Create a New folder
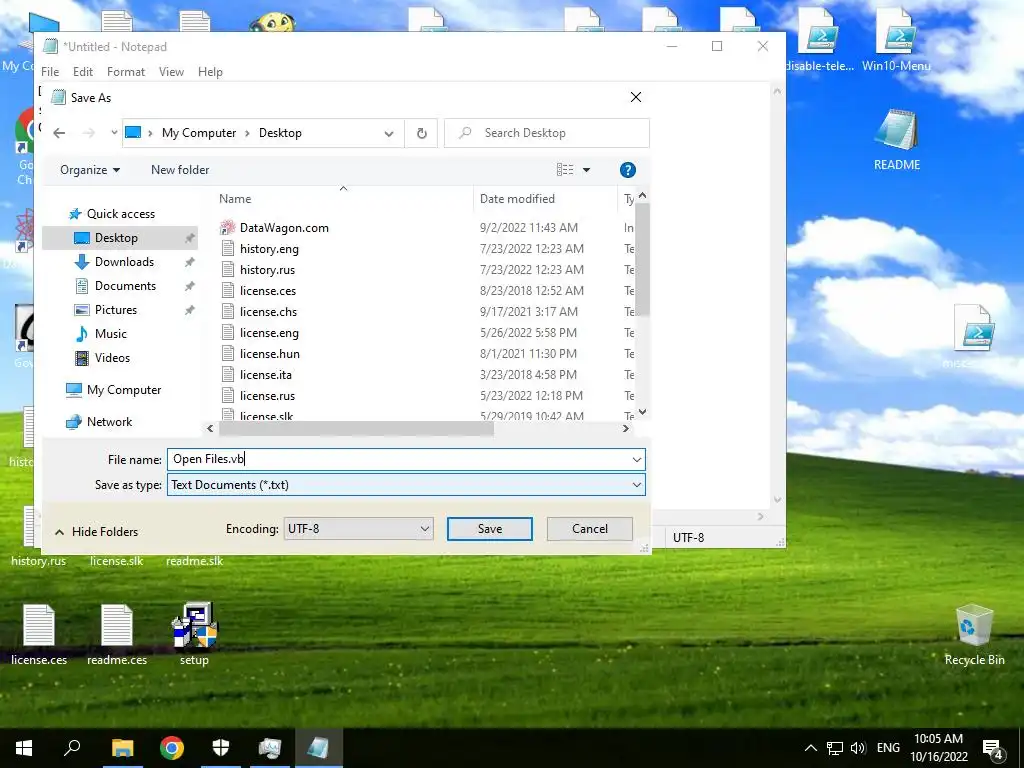This screenshot has height=768, width=1024. (180, 170)
